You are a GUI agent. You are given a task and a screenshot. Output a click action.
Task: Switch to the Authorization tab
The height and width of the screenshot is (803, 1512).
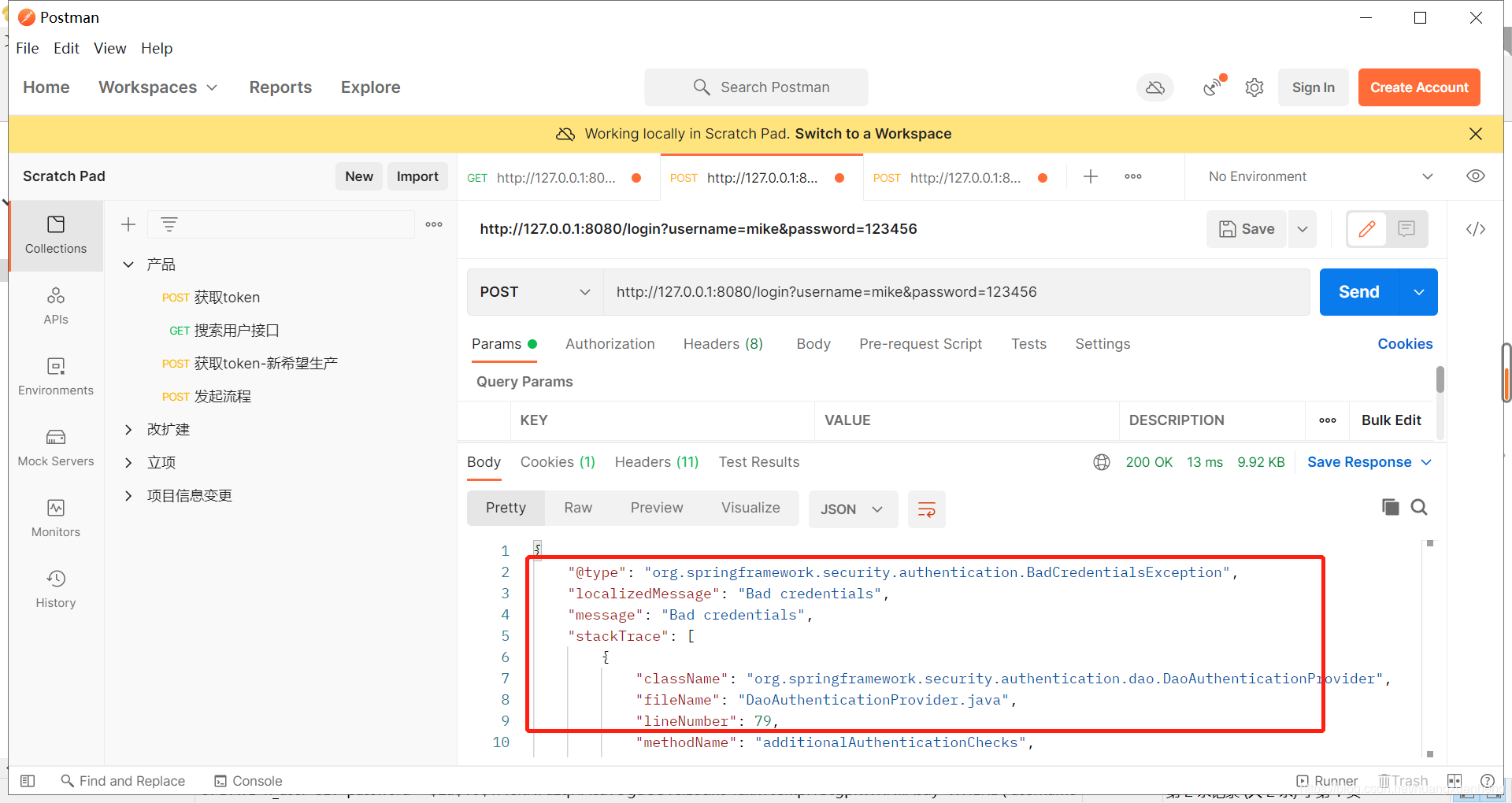tap(610, 344)
